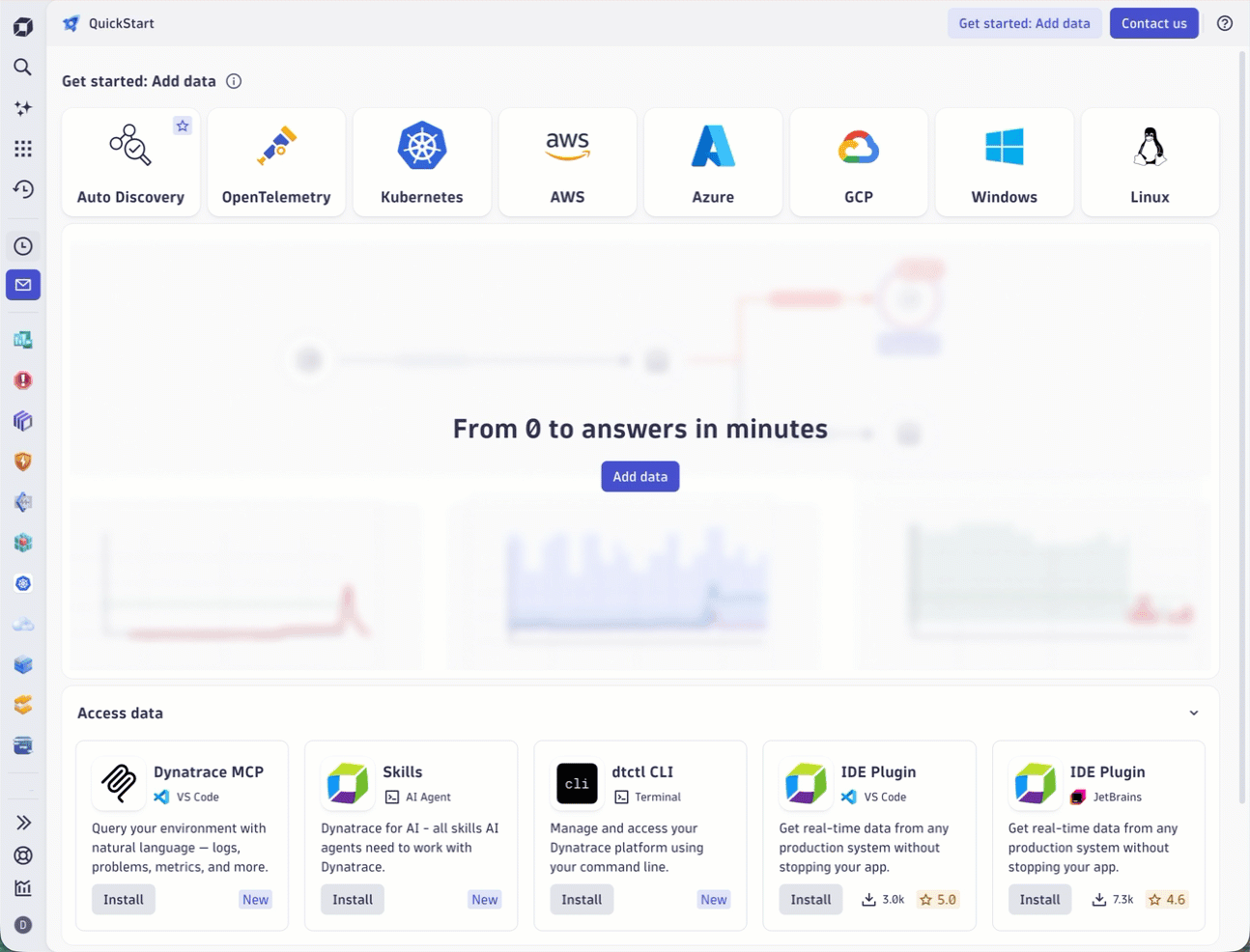The image size is (1250, 952).
Task: Click the dtctl CLI card icon
Action: [x=577, y=783]
